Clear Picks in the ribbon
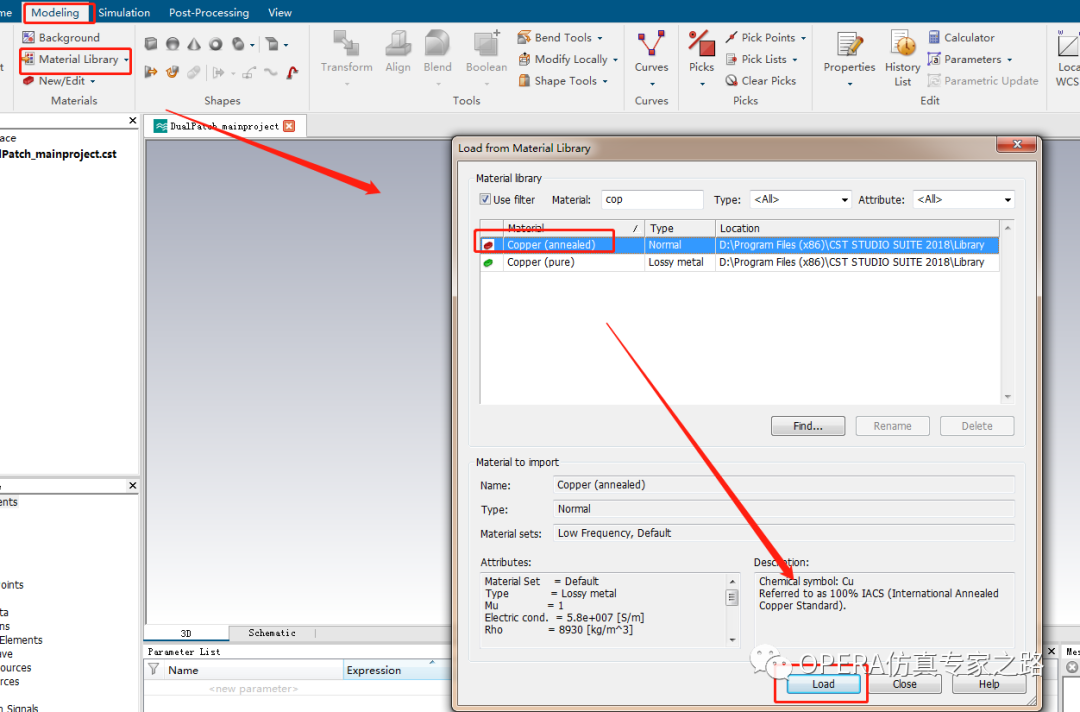Image resolution: width=1080 pixels, height=712 pixels. 761,81
